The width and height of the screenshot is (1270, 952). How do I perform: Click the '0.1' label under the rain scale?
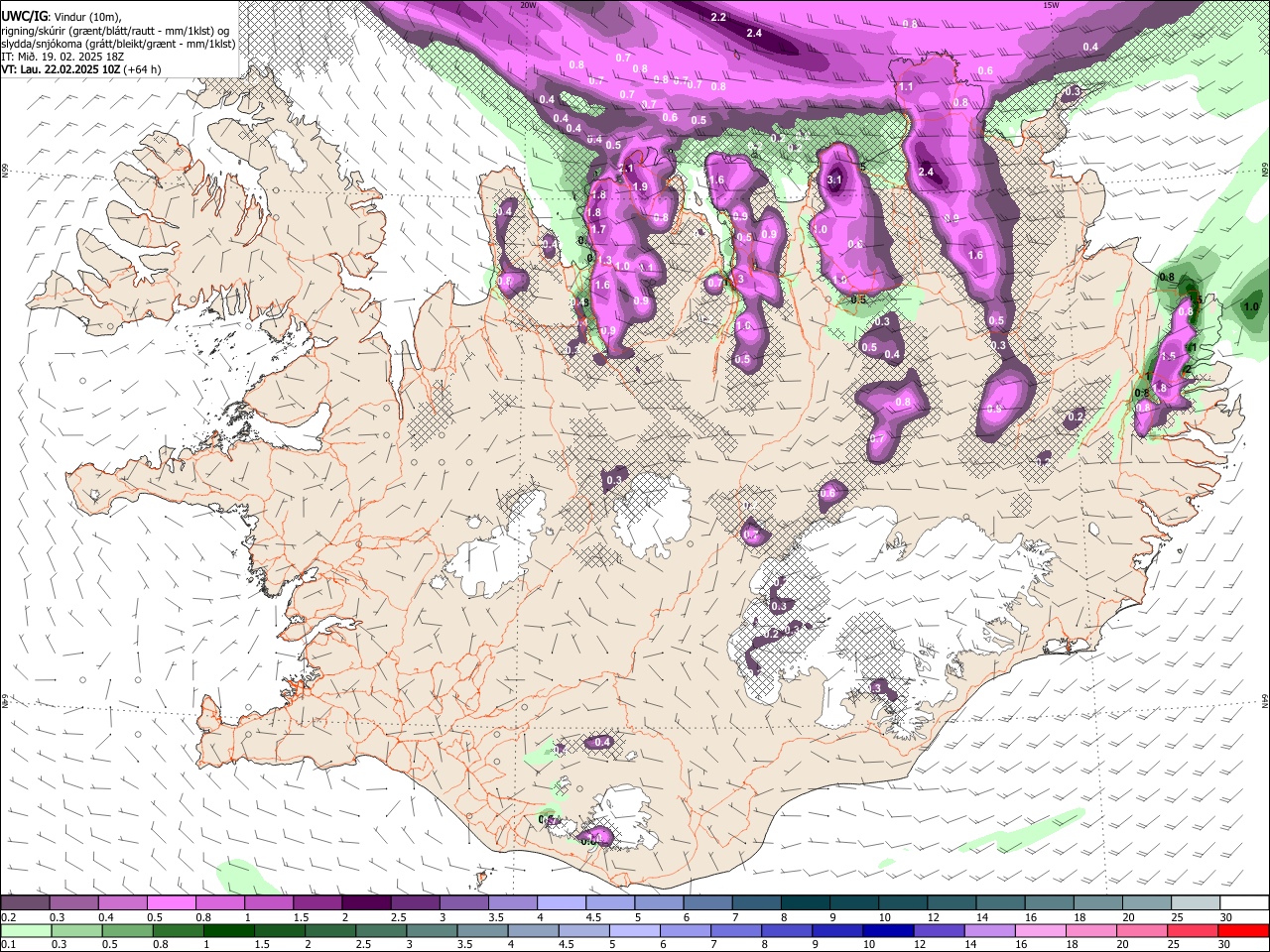click(8, 944)
